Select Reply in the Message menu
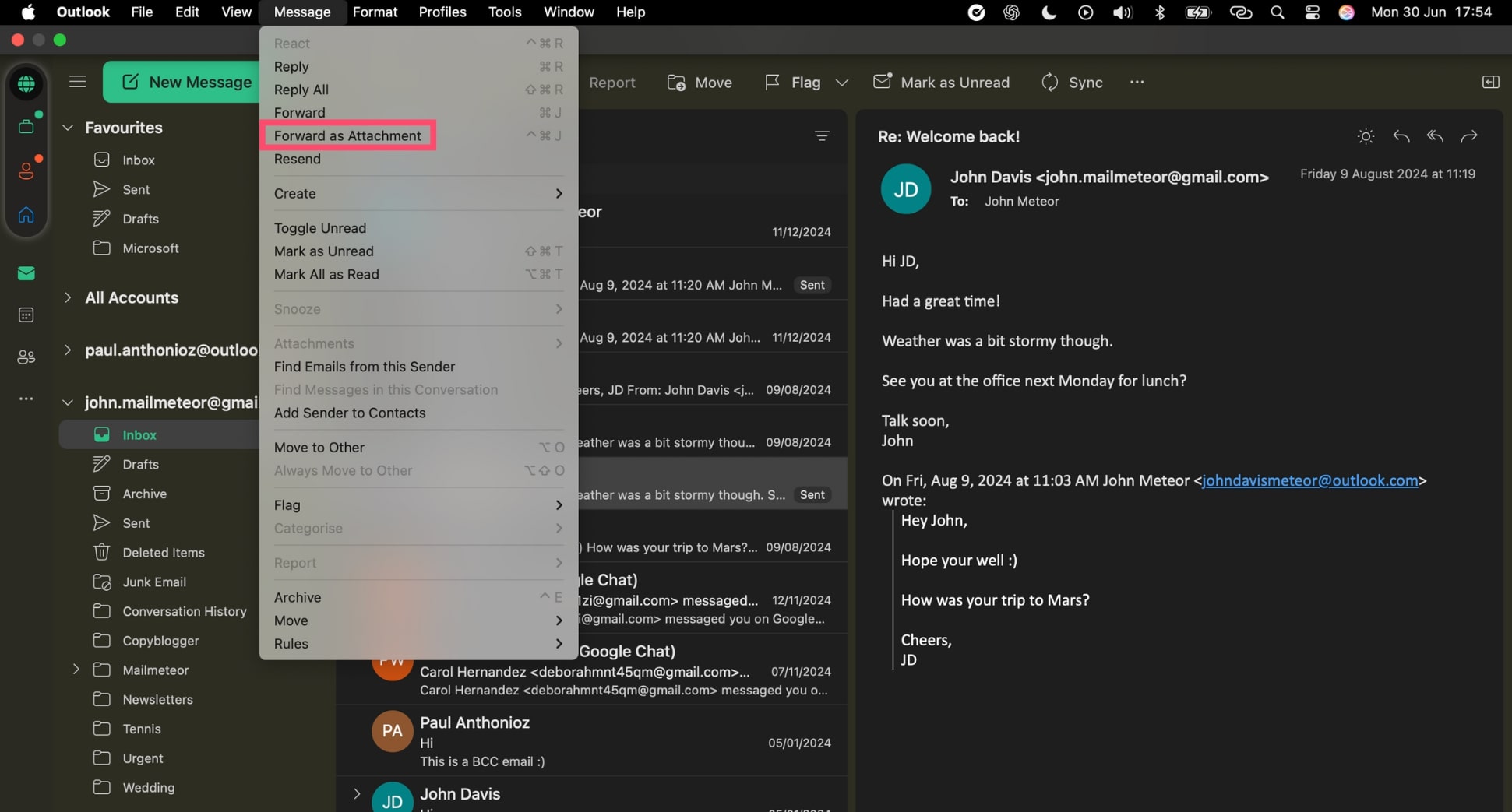This screenshot has width=1512, height=812. [x=418, y=66]
